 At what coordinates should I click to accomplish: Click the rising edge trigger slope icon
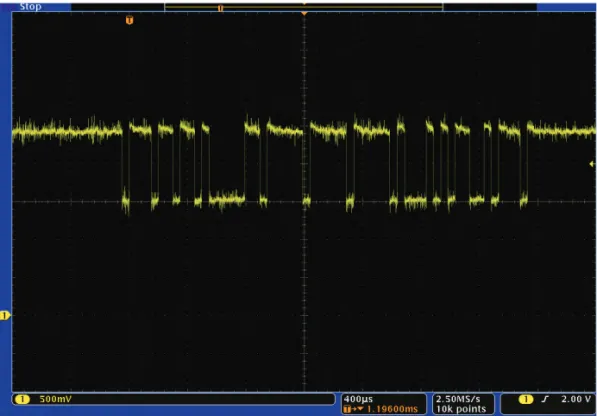click(545, 399)
